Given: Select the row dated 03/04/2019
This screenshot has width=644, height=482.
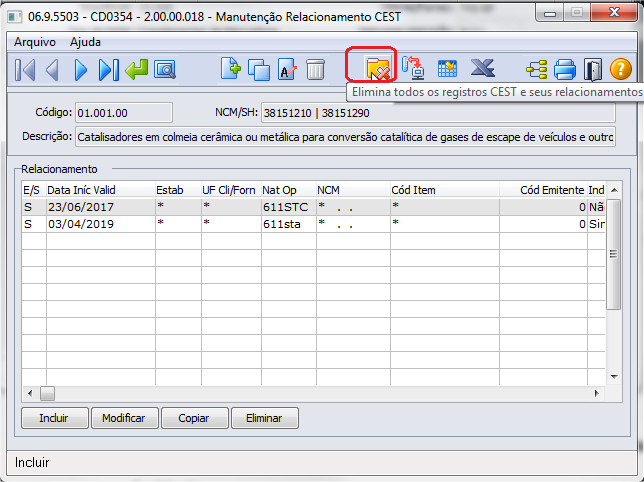Looking at the screenshot, I should 313,224.
